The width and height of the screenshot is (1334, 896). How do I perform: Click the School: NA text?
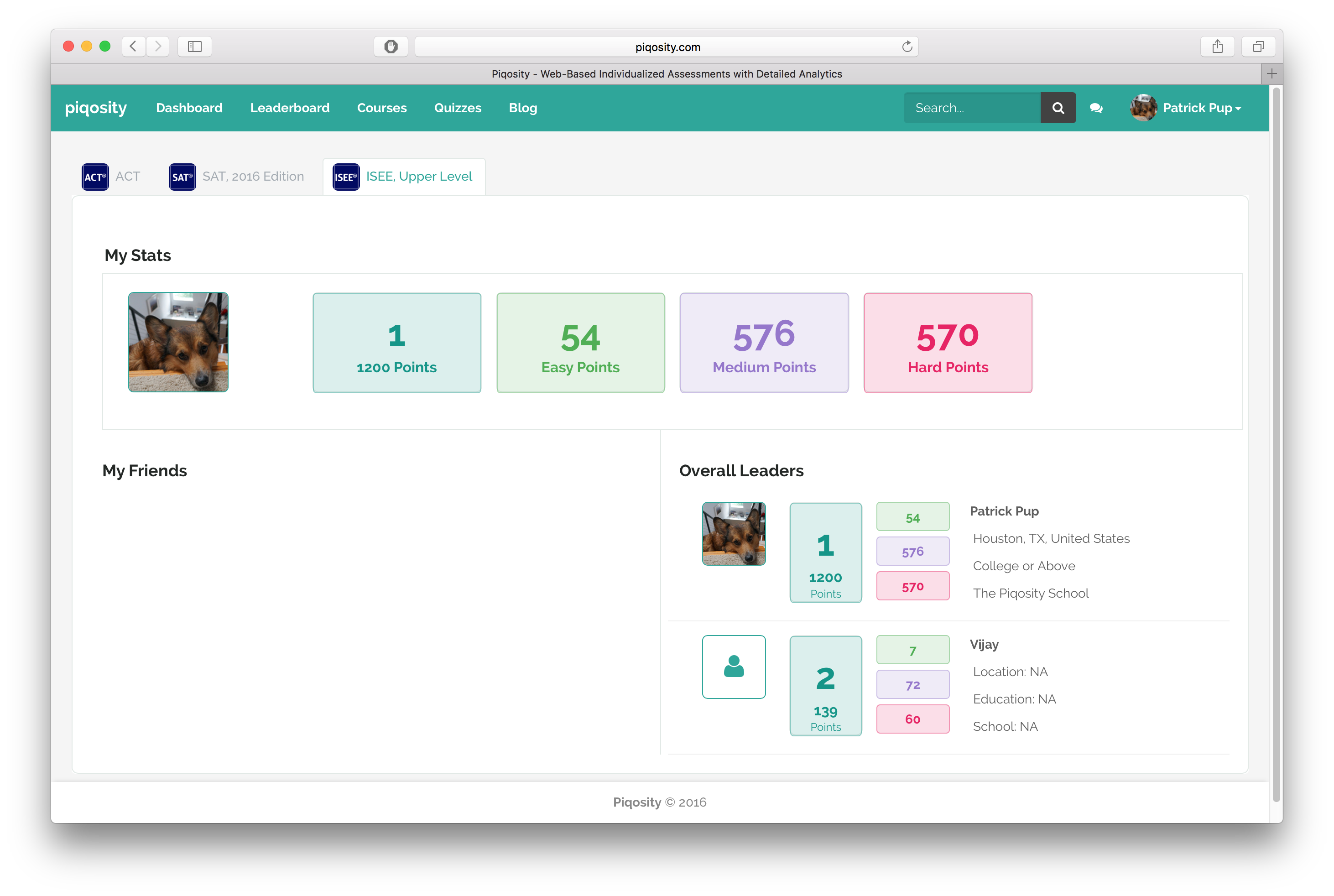[x=1005, y=726]
